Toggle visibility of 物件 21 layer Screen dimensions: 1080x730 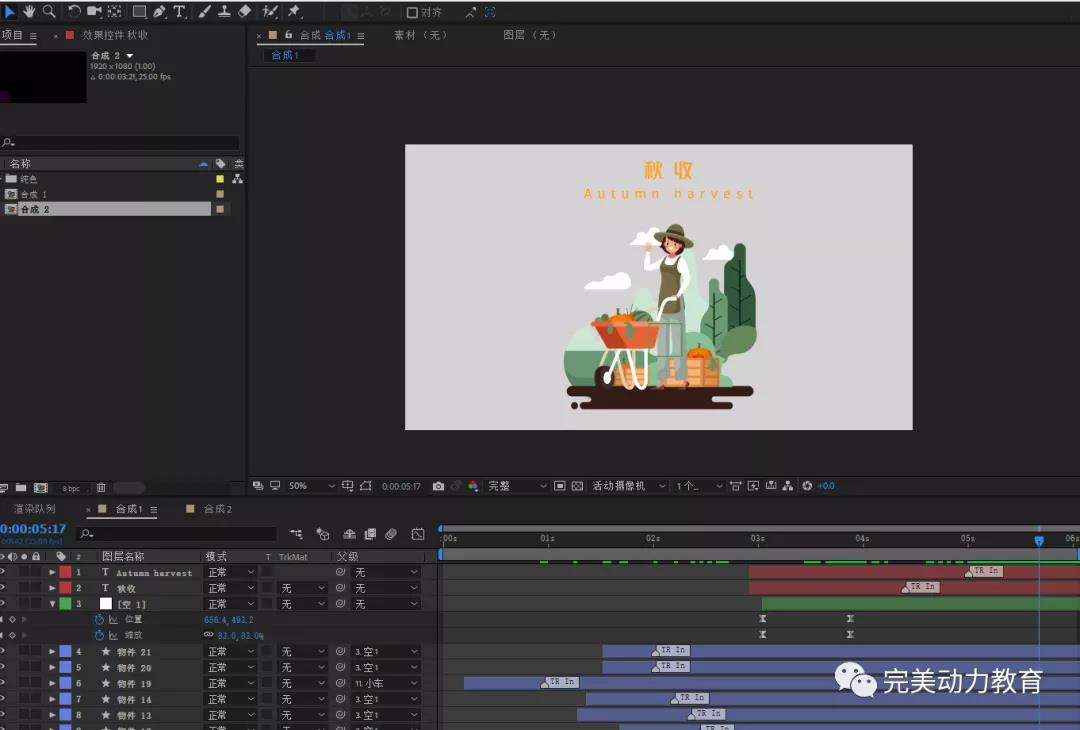(x=3, y=652)
